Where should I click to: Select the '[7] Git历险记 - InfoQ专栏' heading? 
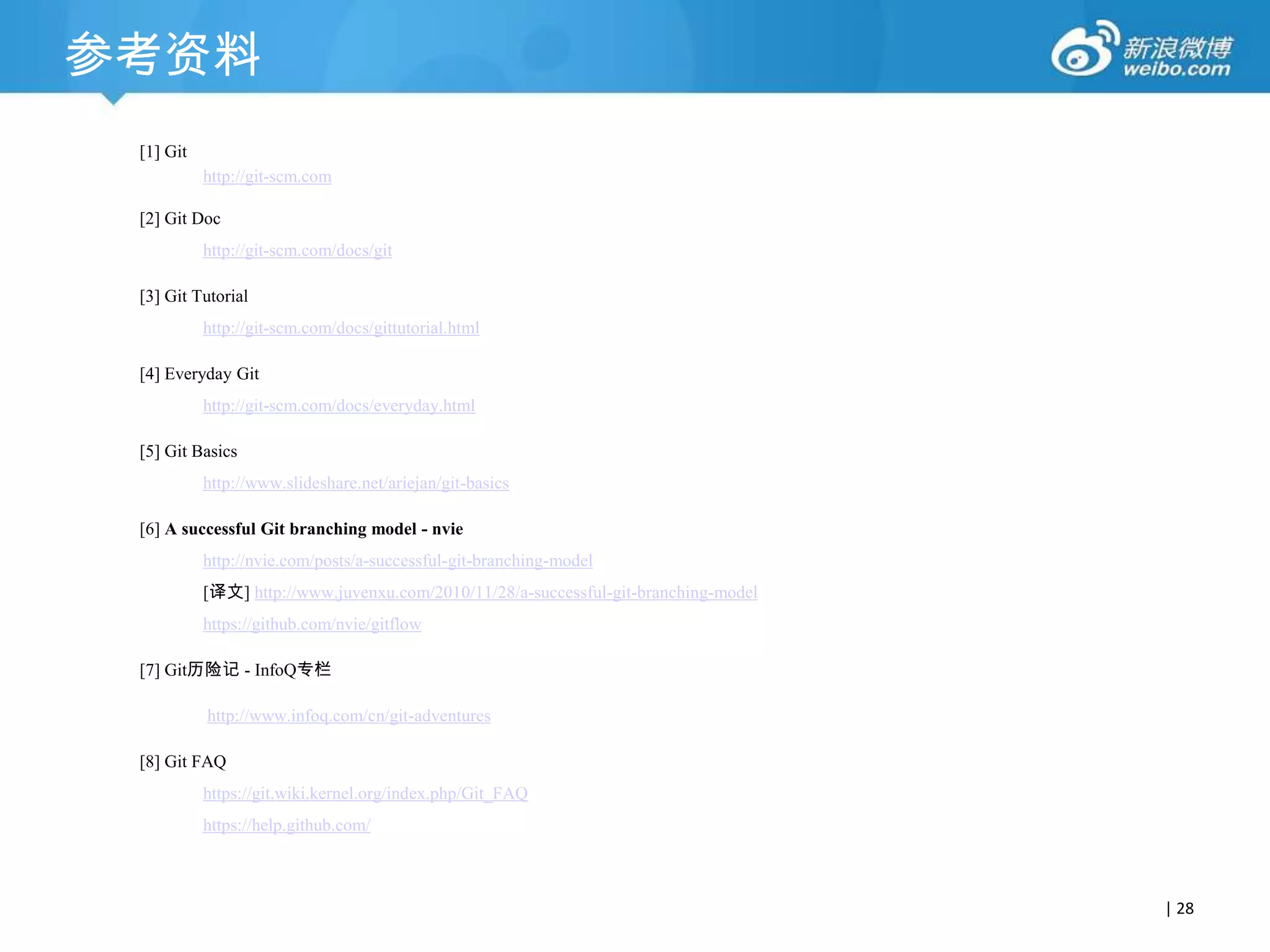(x=235, y=670)
